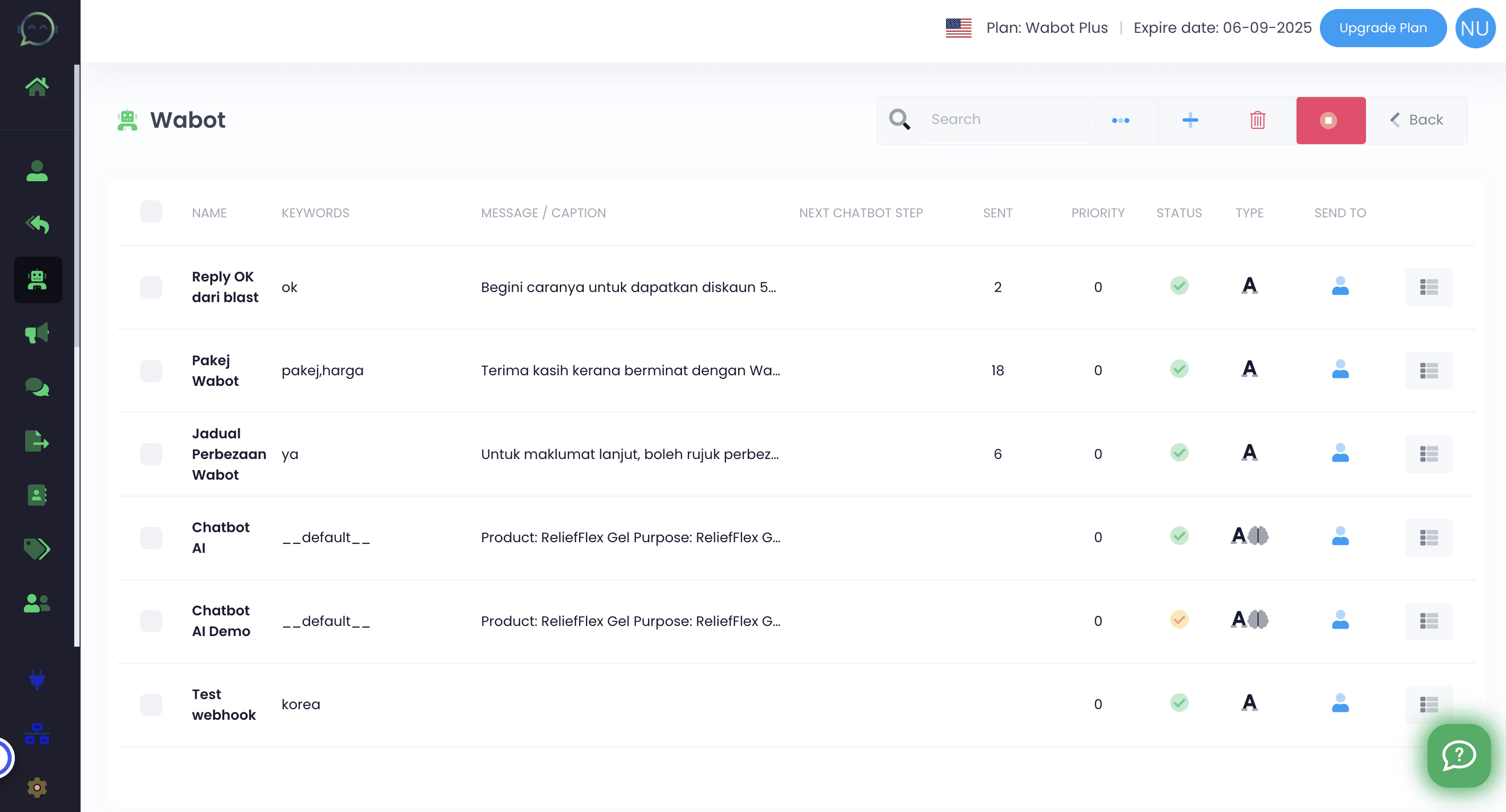Click the magnifier search icon
Viewport: 1506px width, 812px height.
click(900, 120)
